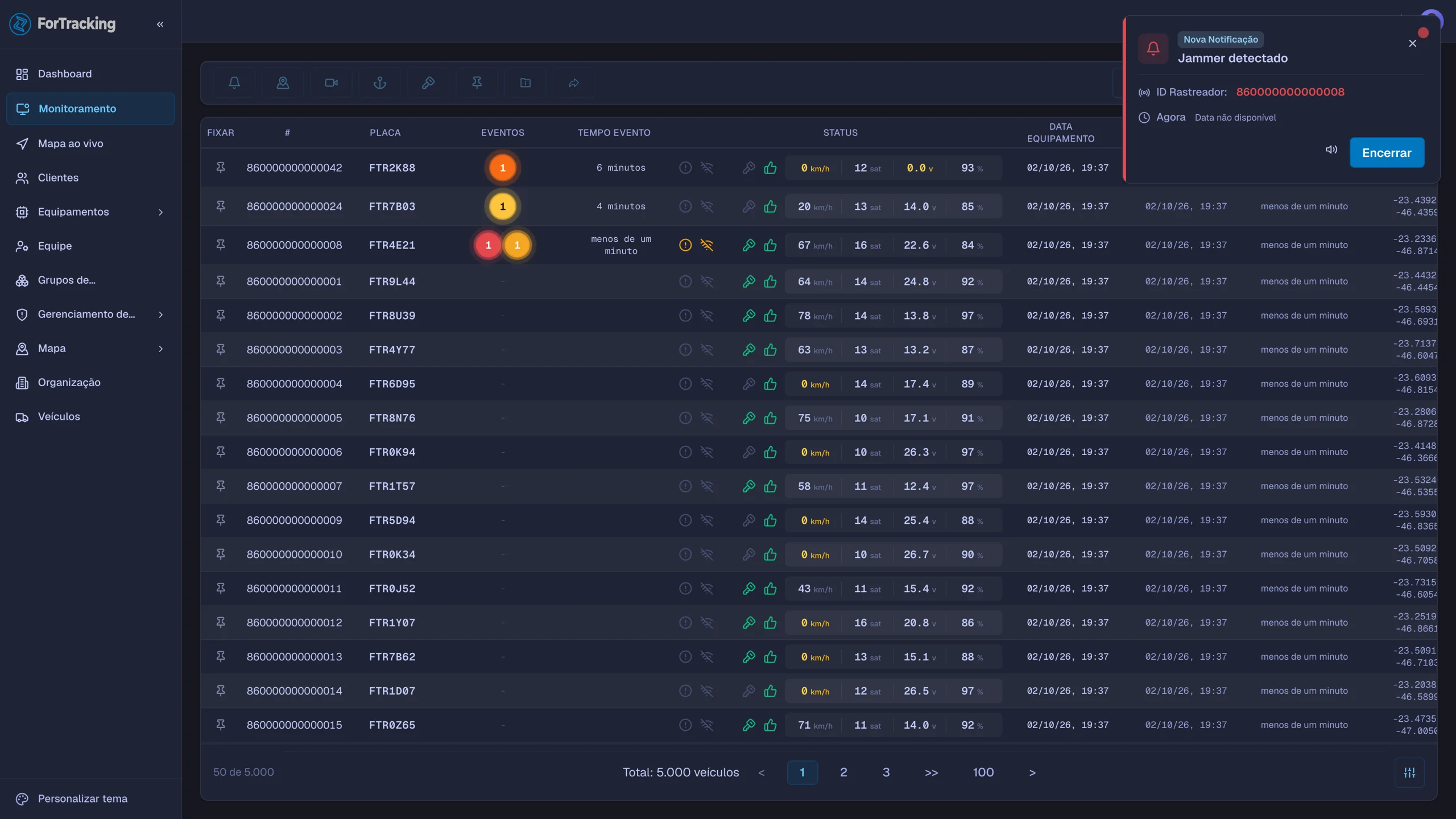Go to page 2
Image resolution: width=1456 pixels, height=819 pixels.
click(843, 772)
